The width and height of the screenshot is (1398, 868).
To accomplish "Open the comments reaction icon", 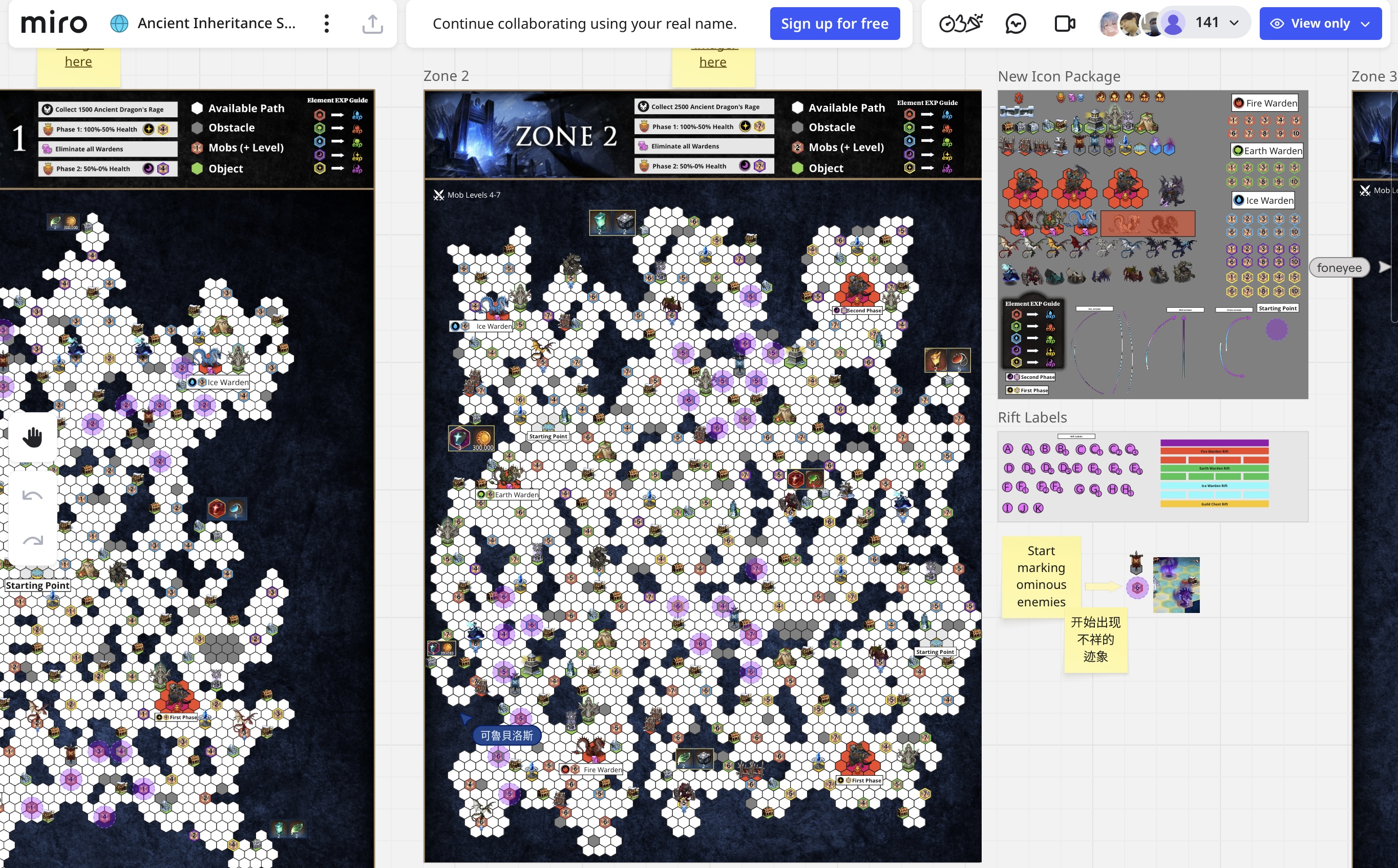I will pos(1015,24).
